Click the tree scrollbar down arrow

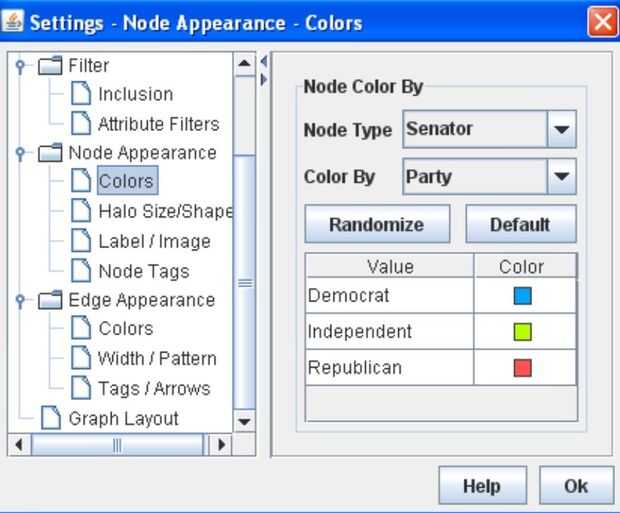[x=244, y=420]
